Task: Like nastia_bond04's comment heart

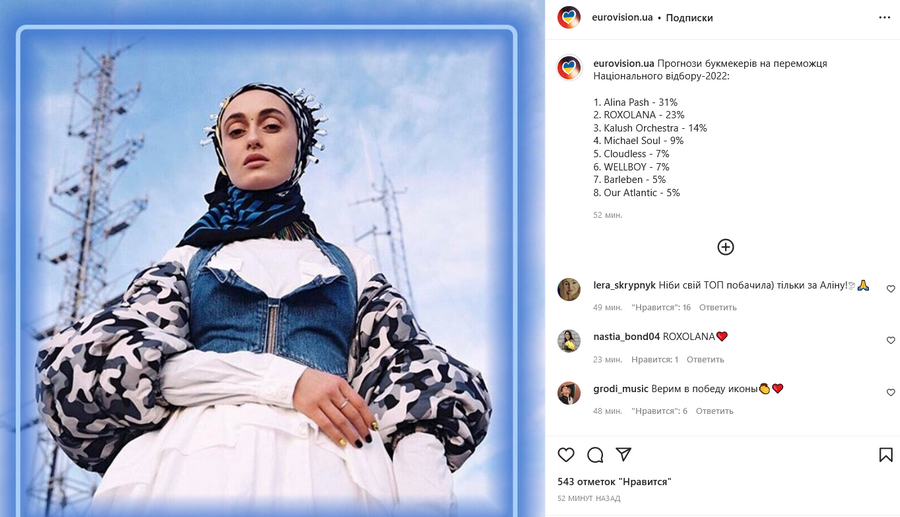Action: (x=891, y=340)
